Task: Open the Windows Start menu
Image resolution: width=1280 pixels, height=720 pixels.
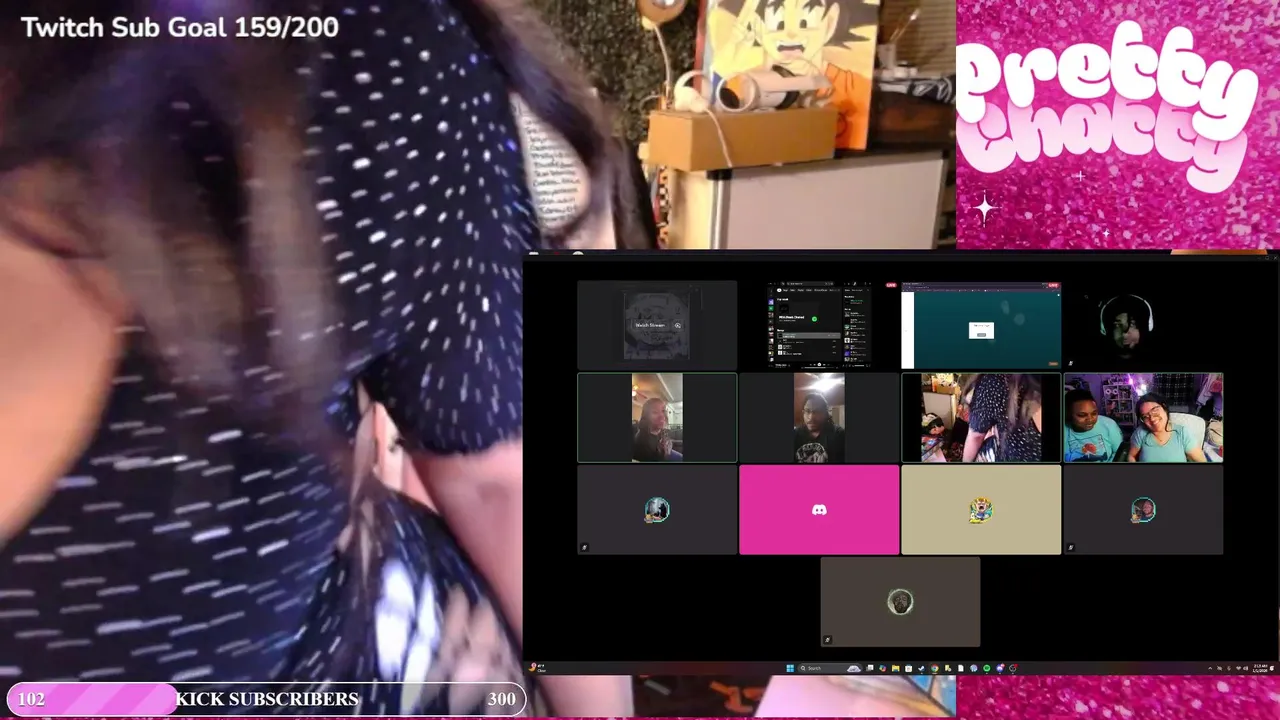Action: (790, 668)
